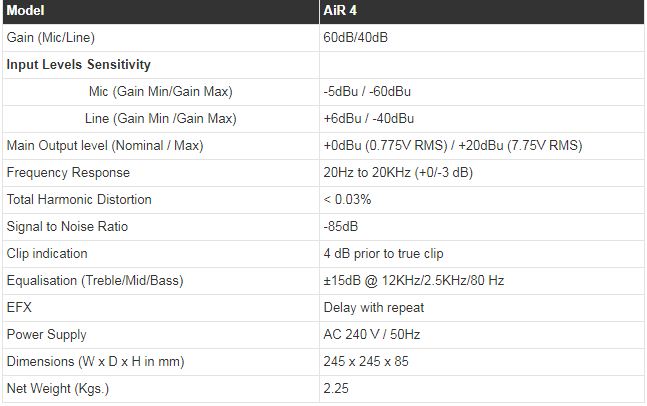Select the "AiR 4" column header
The width and height of the screenshot is (647, 406).
click(341, 11)
